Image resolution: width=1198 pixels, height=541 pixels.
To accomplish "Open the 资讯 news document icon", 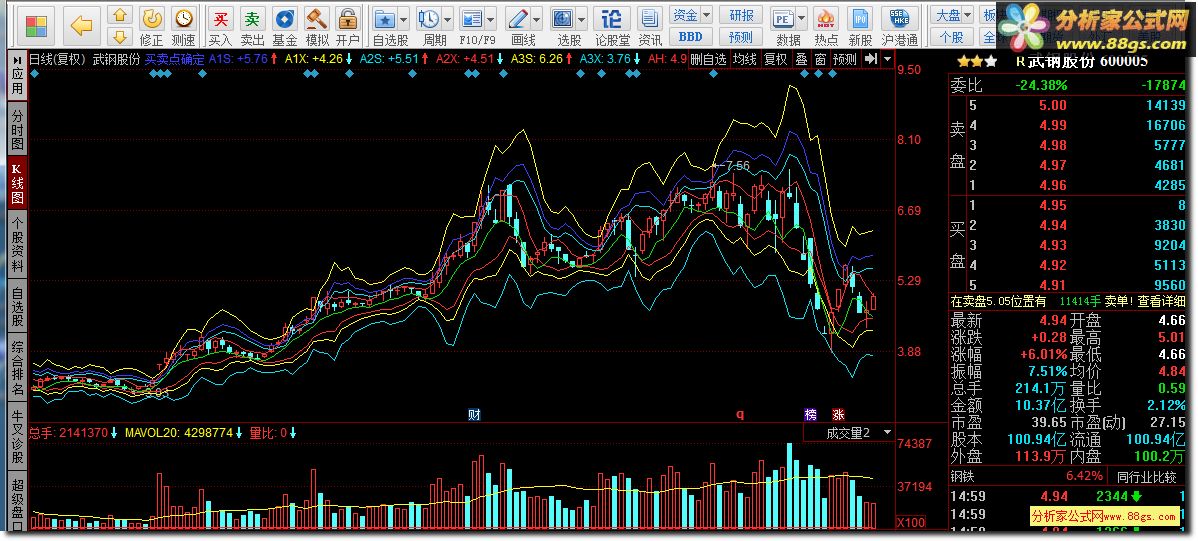I will 650,27.
